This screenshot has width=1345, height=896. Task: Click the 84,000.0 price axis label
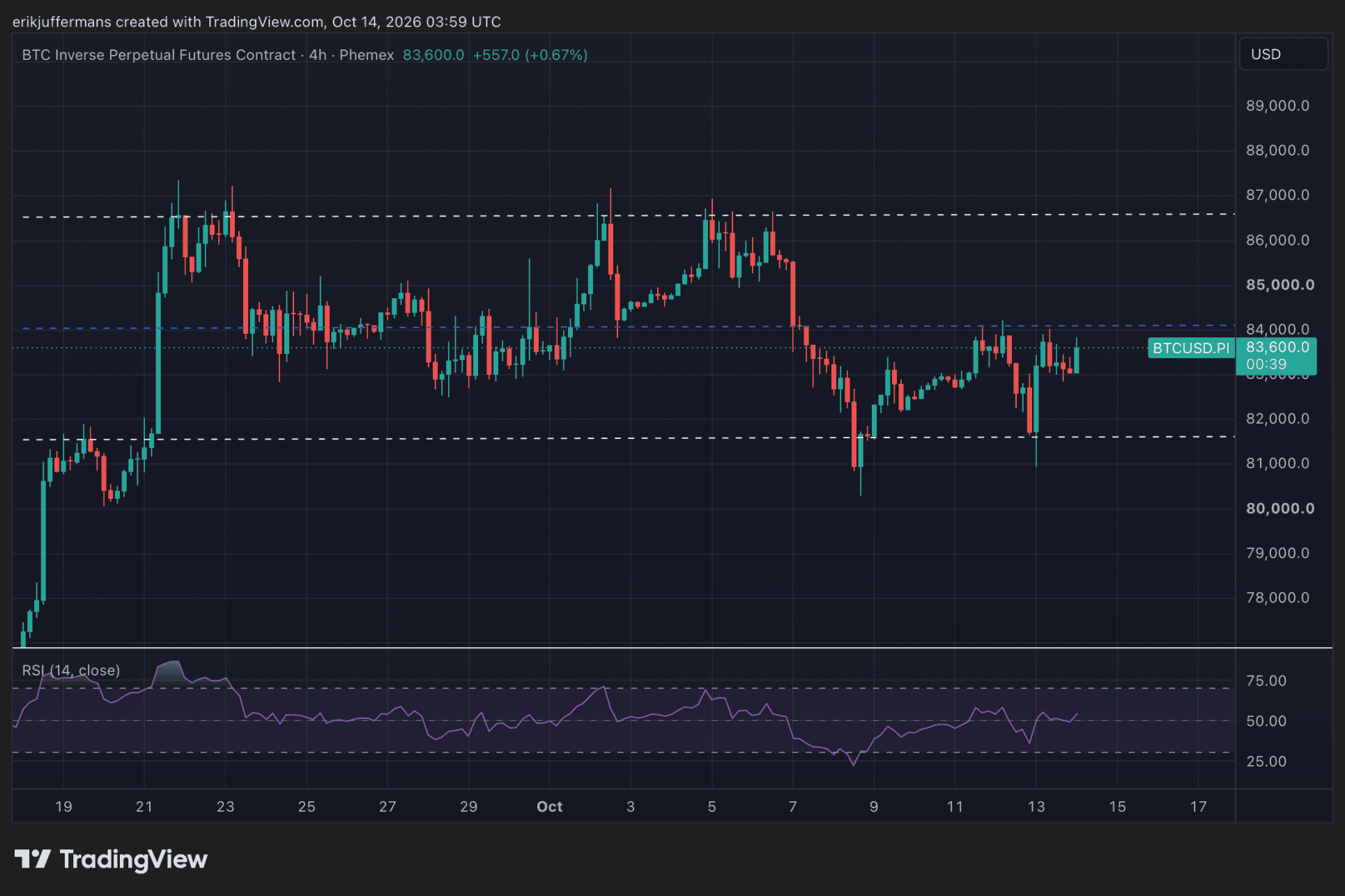click(1277, 329)
